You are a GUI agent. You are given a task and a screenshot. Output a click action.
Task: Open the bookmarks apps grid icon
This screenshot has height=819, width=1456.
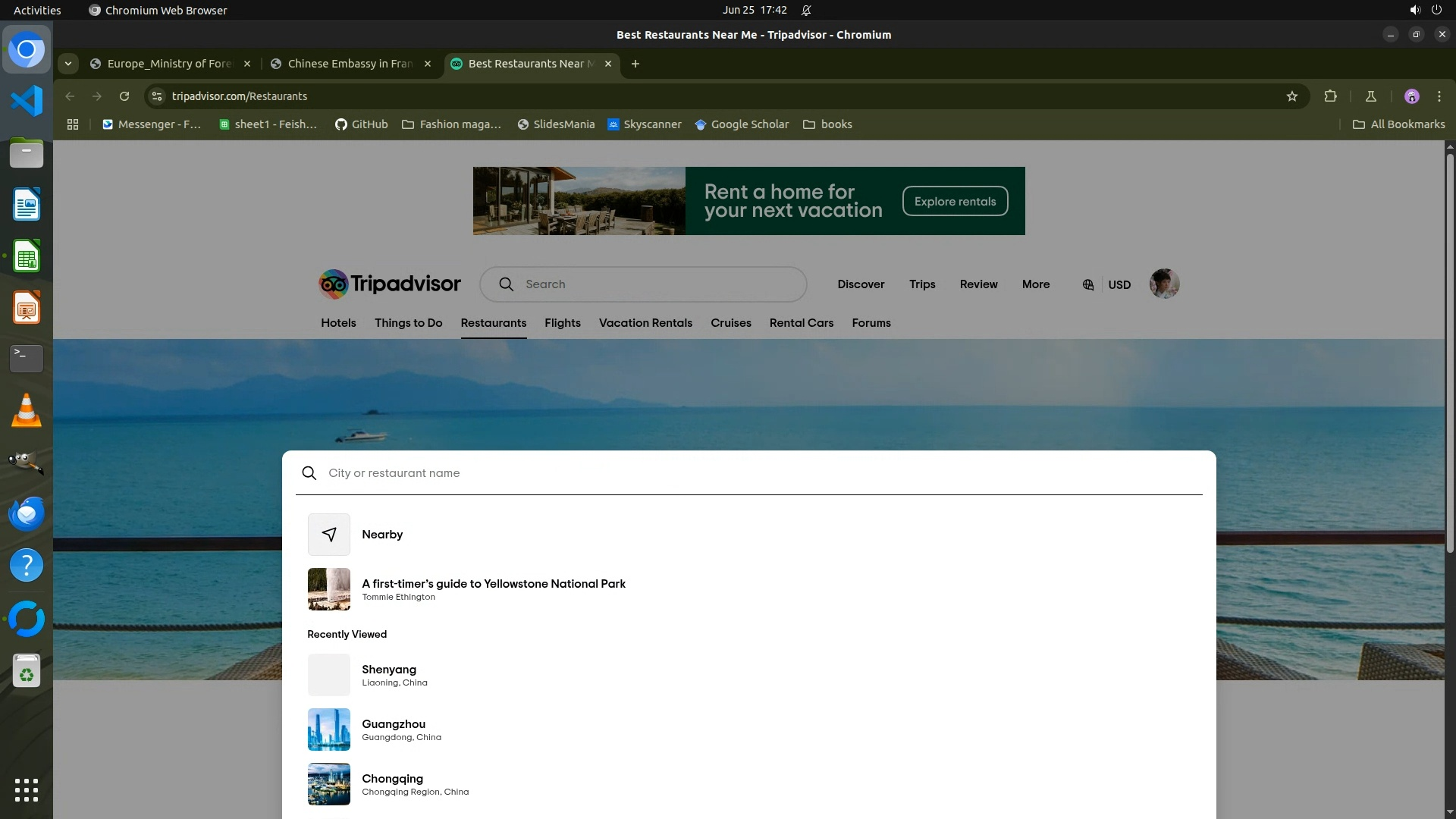point(73,124)
